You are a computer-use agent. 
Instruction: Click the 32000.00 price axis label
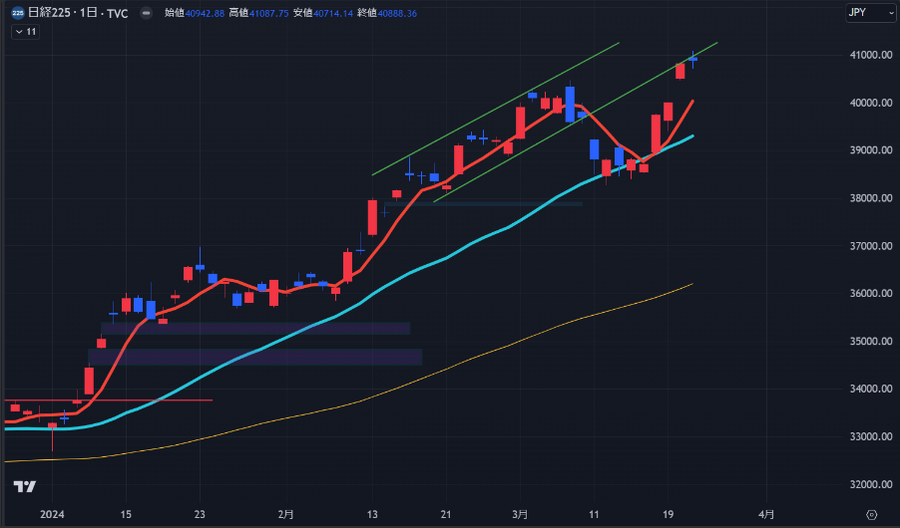(864, 485)
